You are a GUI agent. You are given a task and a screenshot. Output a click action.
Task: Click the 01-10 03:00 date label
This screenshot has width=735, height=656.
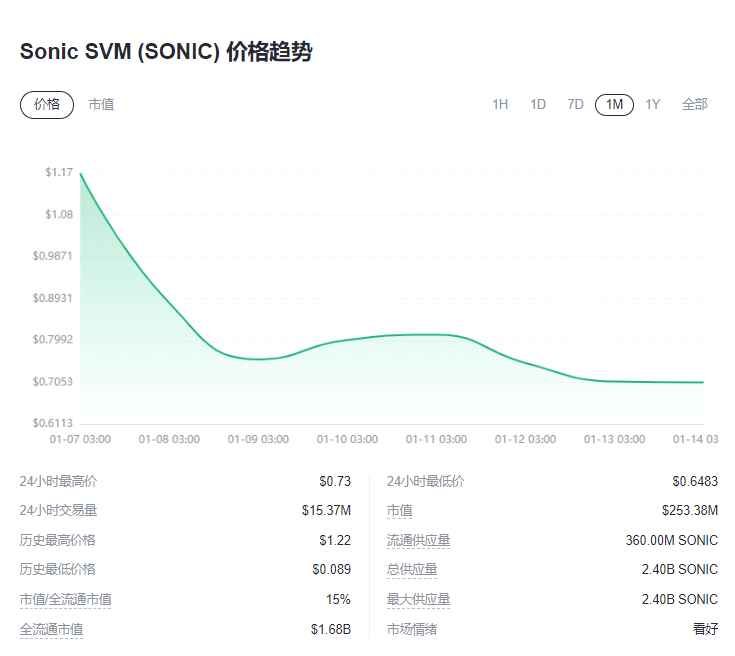(x=347, y=439)
